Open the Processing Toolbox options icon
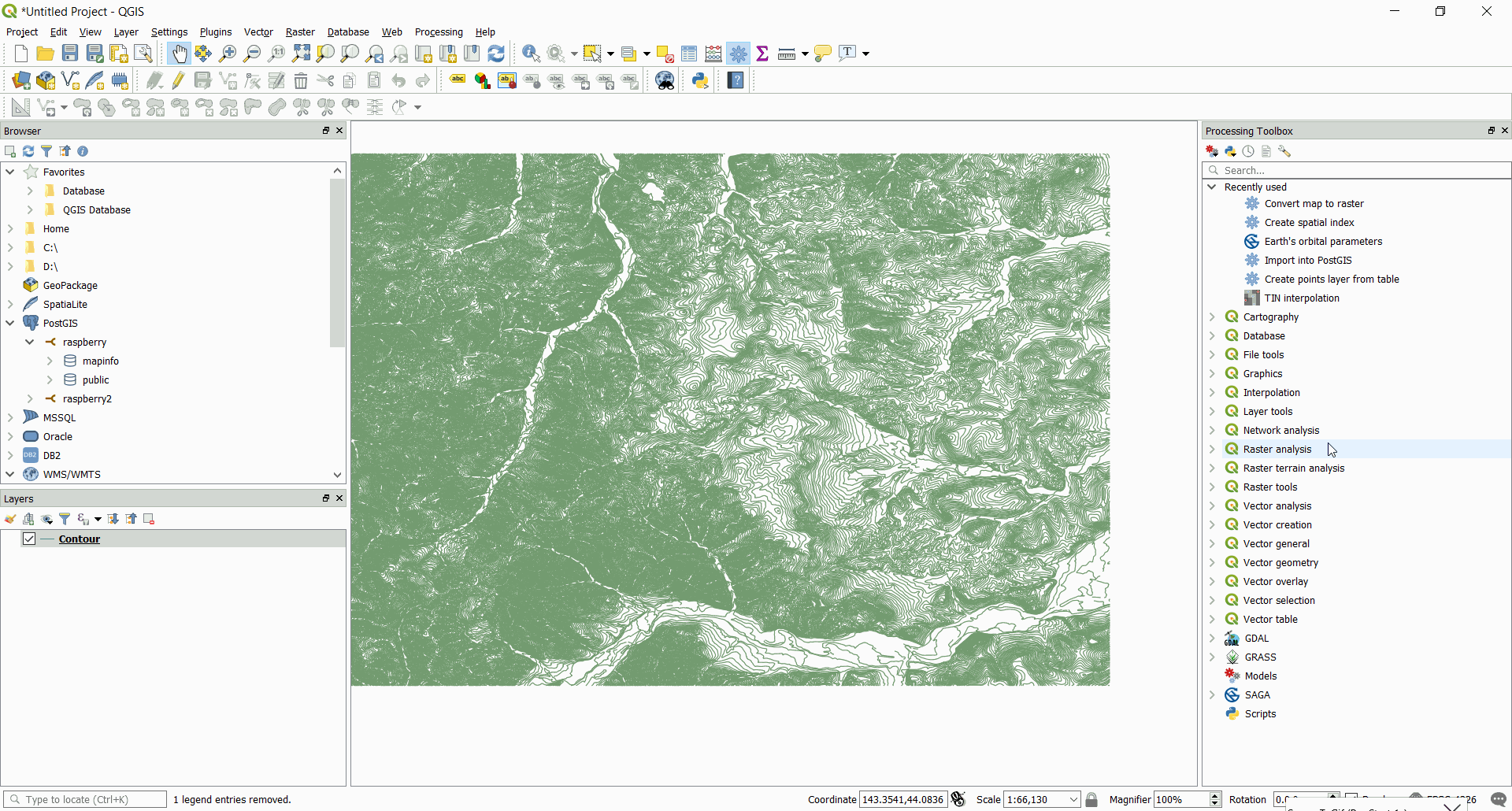Image resolution: width=1512 pixels, height=811 pixels. (1285, 151)
